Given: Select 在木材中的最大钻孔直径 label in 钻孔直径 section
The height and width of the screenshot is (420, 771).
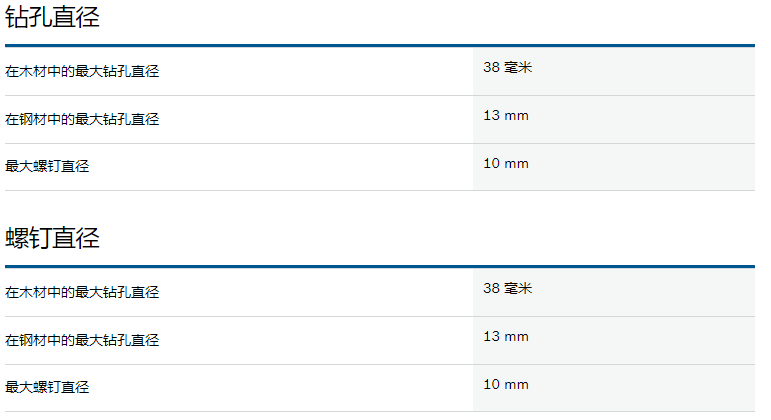Looking at the screenshot, I should tap(82, 71).
